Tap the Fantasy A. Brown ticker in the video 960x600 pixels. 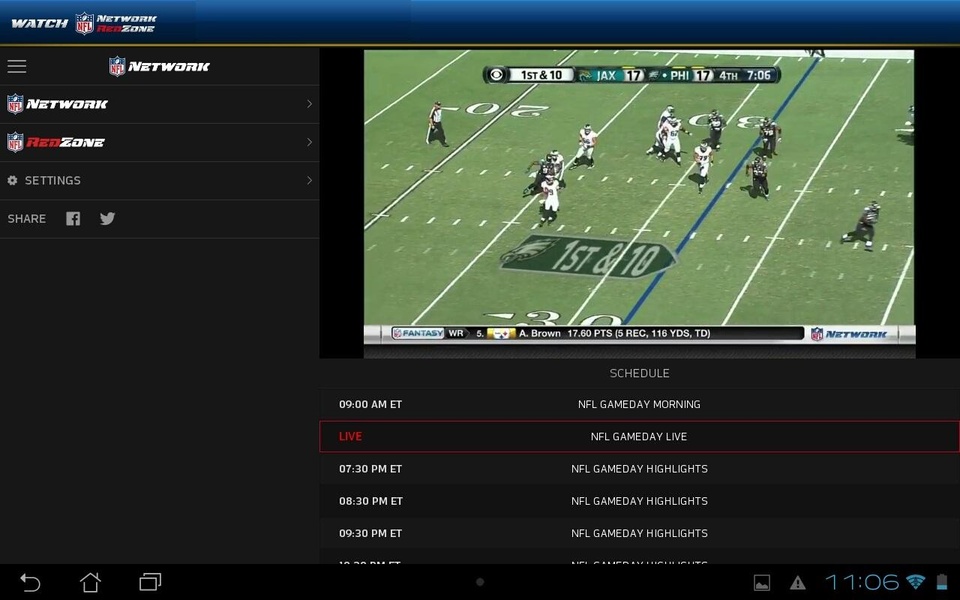pyautogui.click(x=597, y=334)
